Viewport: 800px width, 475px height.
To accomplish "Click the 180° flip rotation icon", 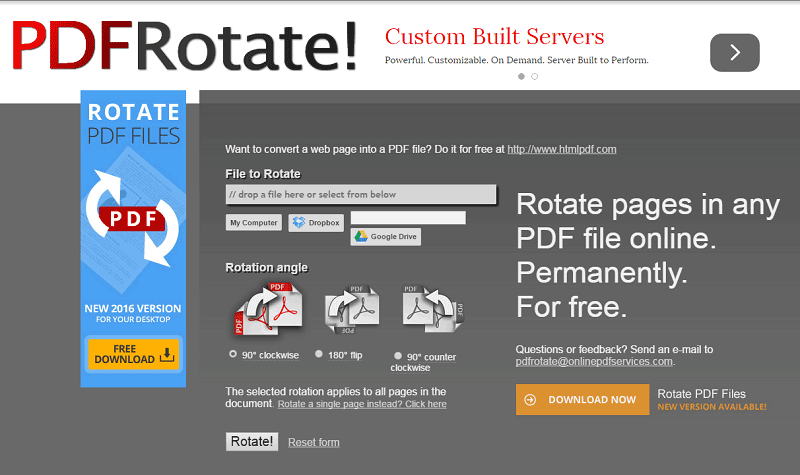I will pyautogui.click(x=352, y=309).
